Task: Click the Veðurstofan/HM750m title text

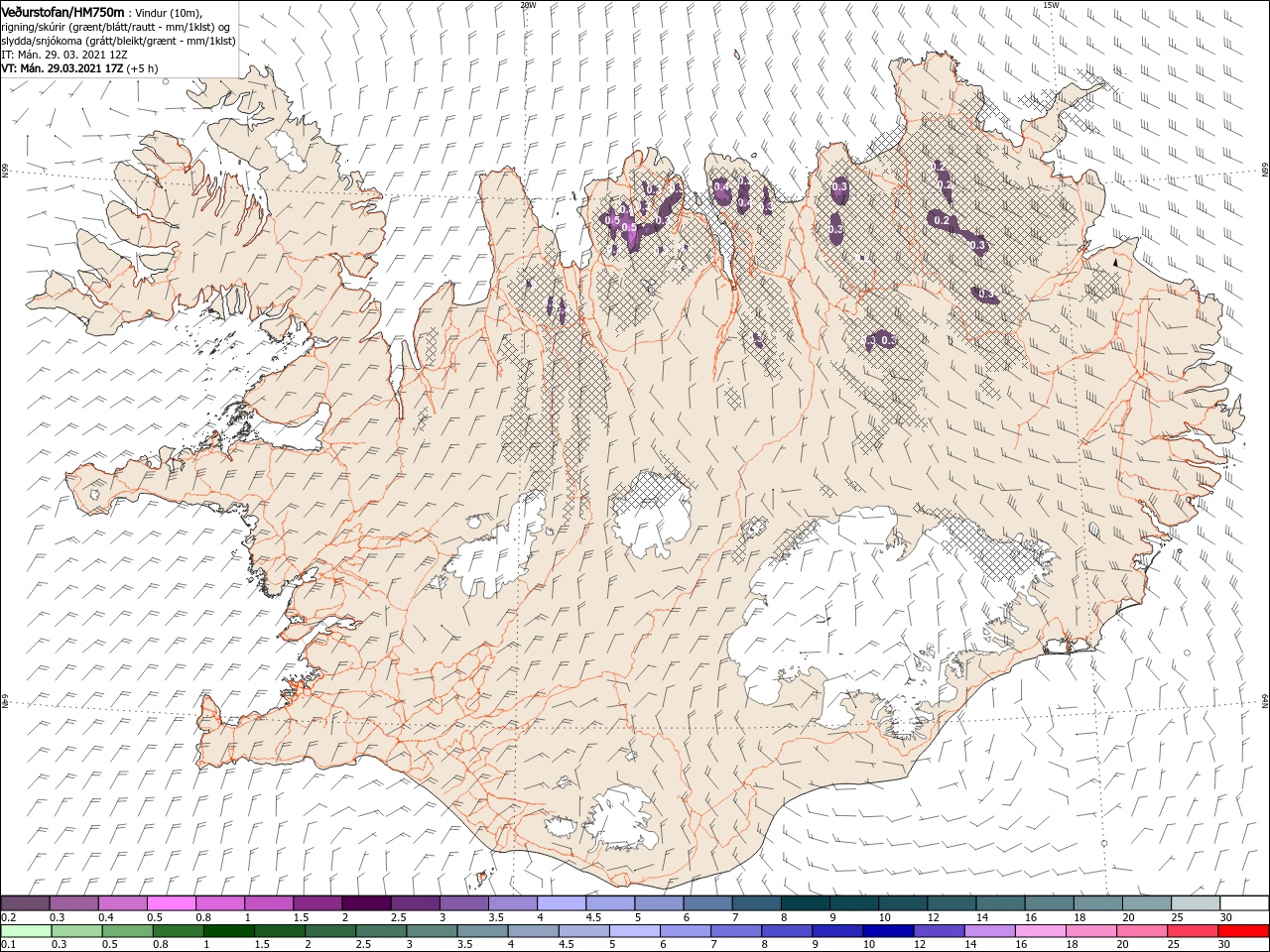Action: point(63,12)
